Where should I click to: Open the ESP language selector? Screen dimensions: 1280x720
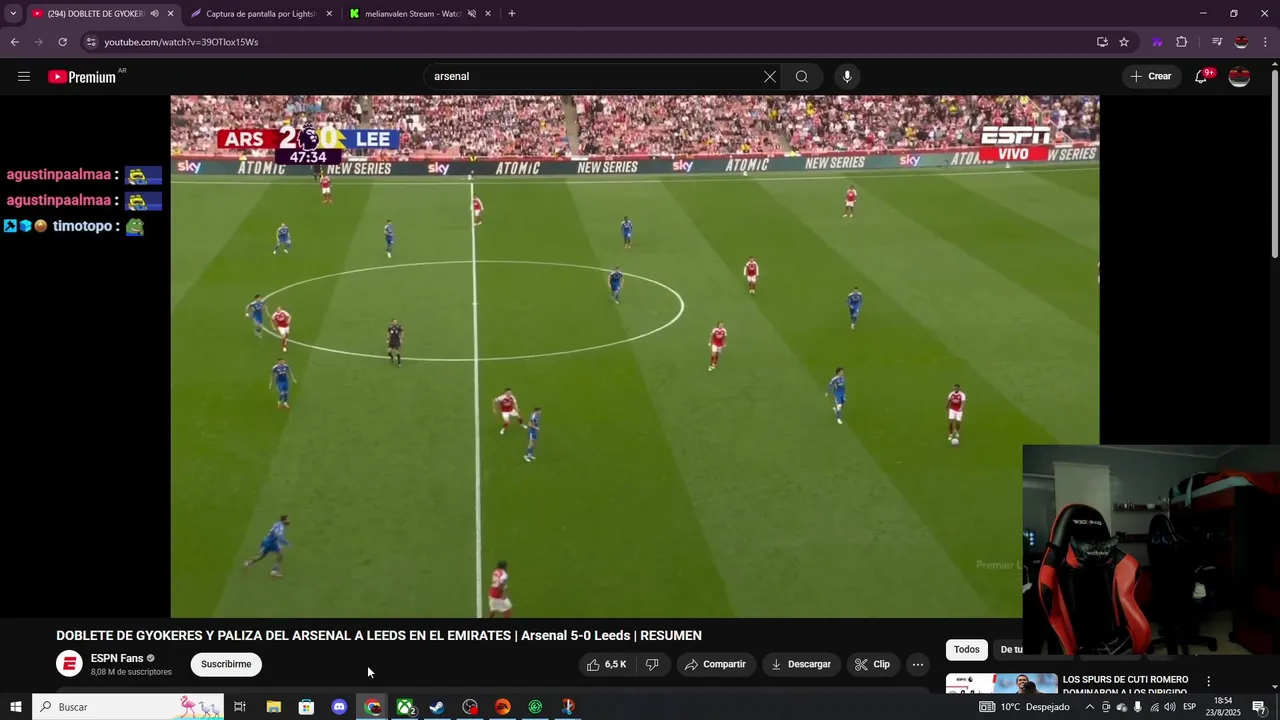point(1190,707)
